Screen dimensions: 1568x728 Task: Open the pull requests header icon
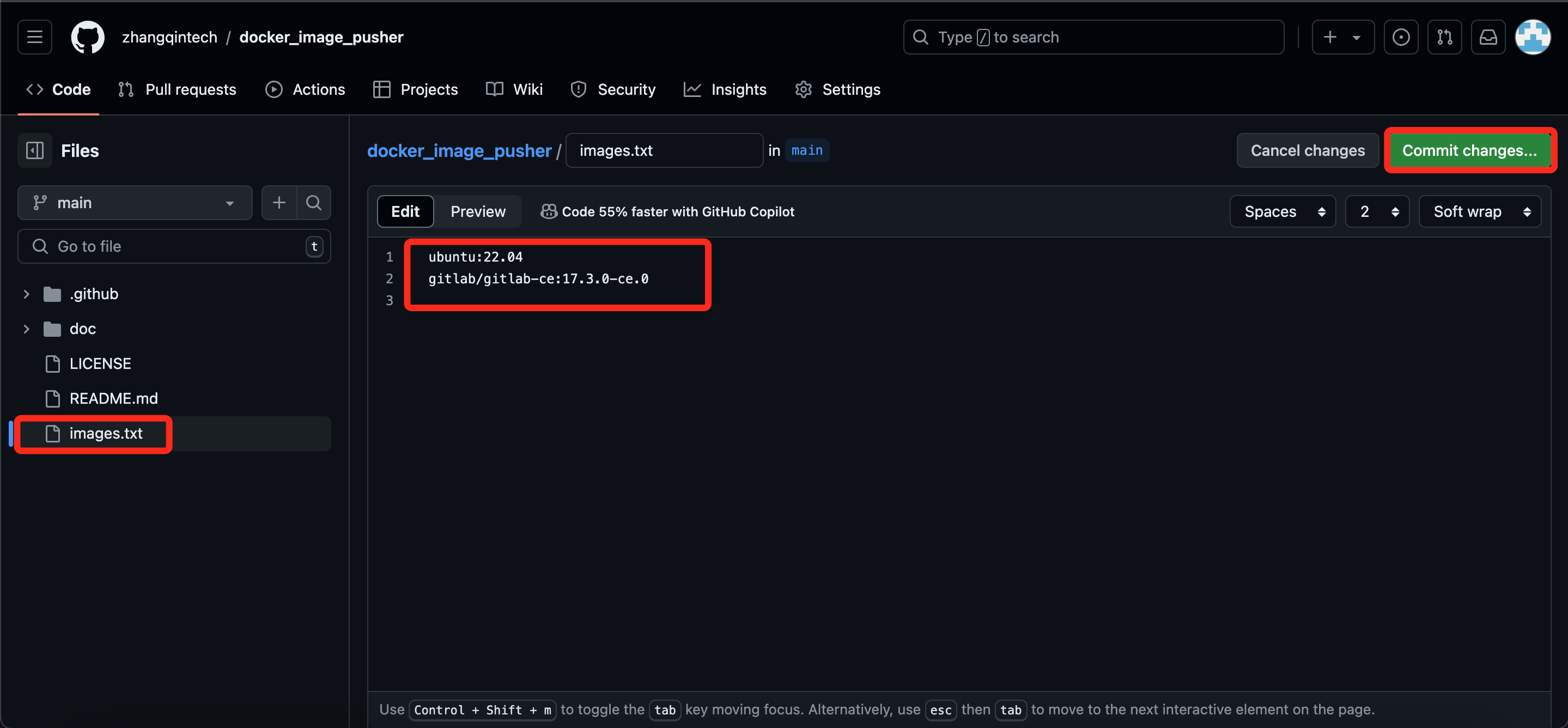tap(1444, 37)
